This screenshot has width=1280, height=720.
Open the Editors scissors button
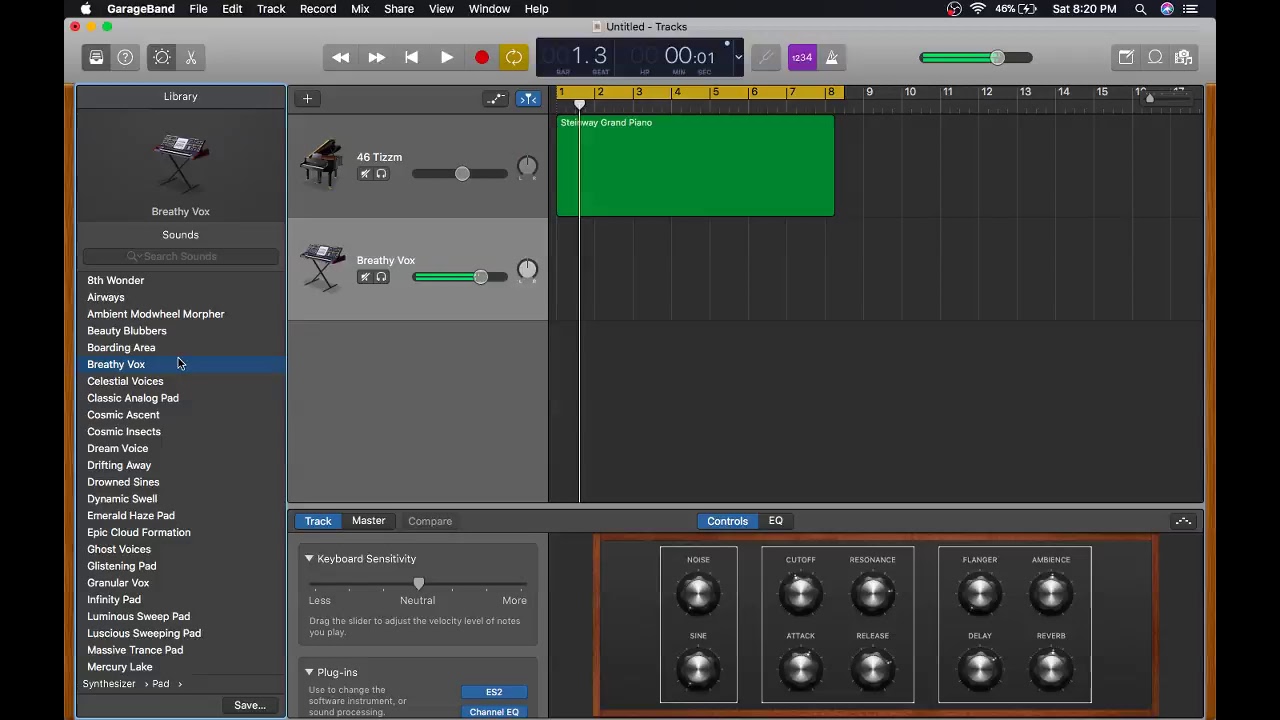point(191,58)
